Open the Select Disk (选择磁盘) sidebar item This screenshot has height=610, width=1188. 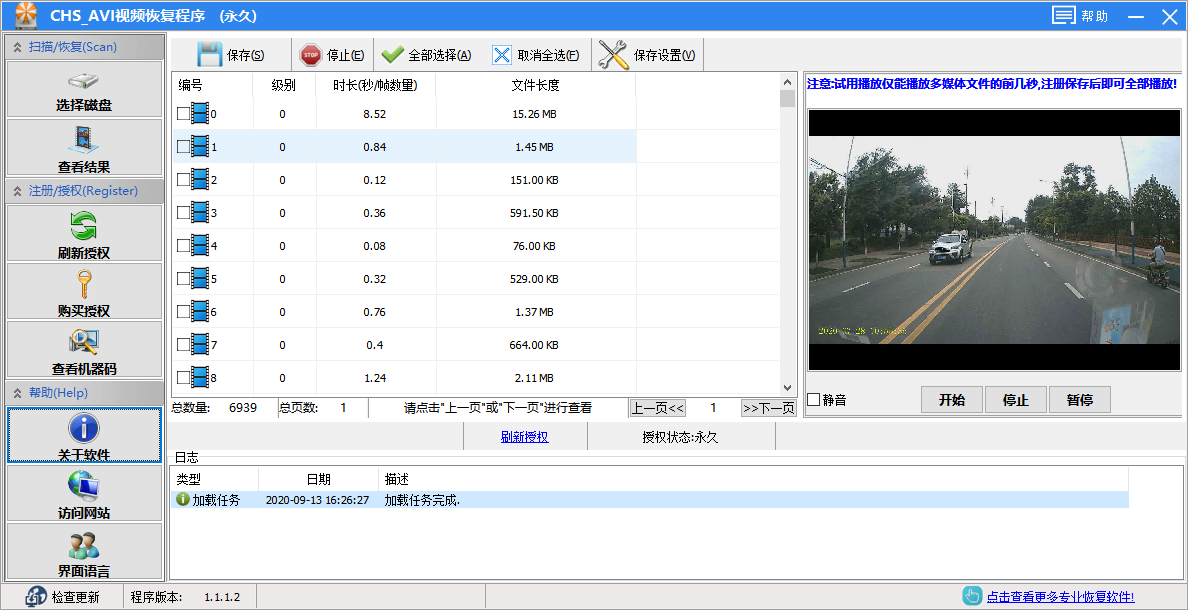84,89
